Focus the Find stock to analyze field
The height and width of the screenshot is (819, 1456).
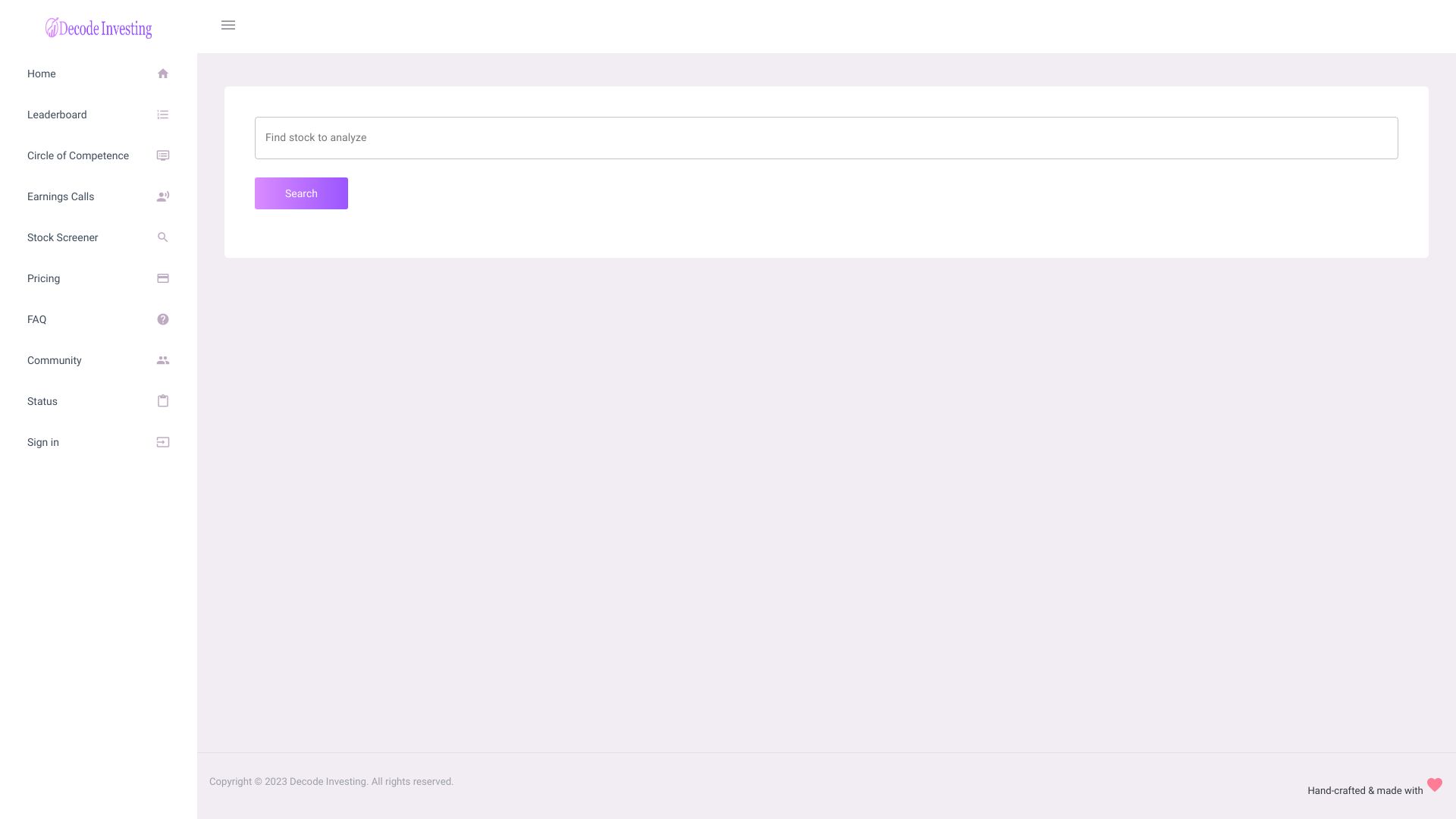click(x=826, y=138)
